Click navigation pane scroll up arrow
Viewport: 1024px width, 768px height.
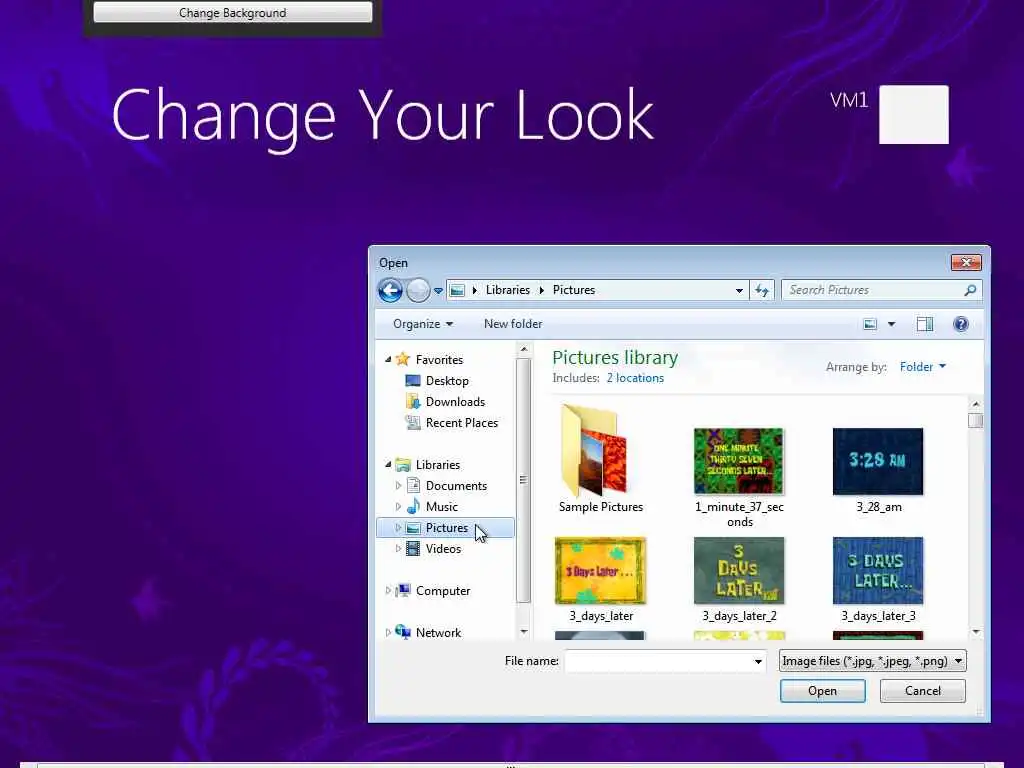pyautogui.click(x=523, y=350)
